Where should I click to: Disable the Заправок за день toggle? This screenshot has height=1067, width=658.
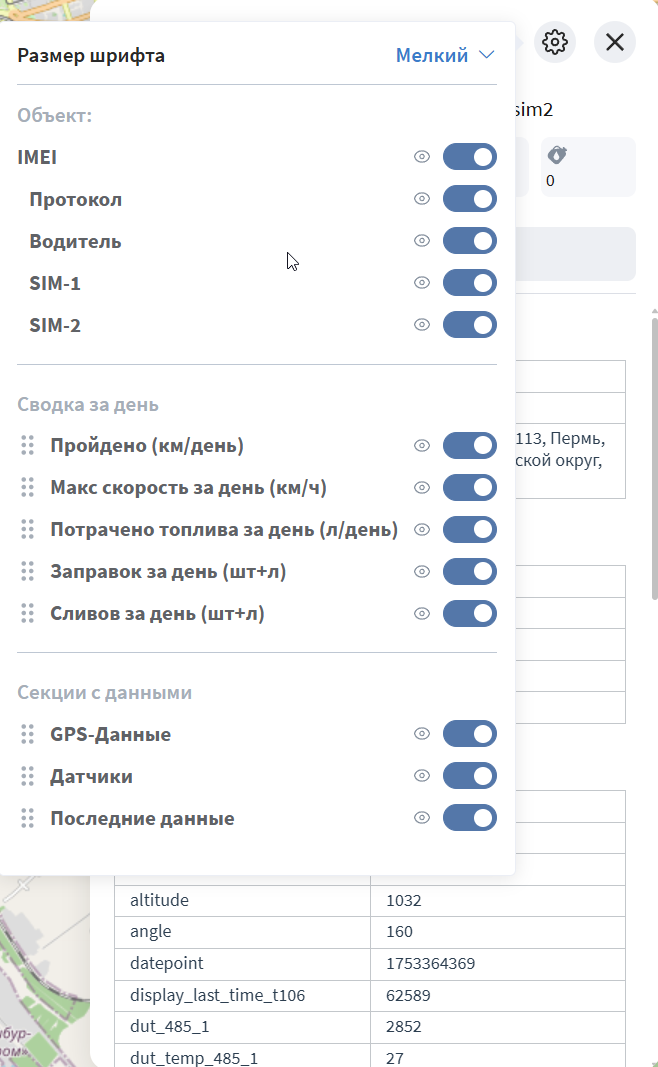[x=469, y=571]
